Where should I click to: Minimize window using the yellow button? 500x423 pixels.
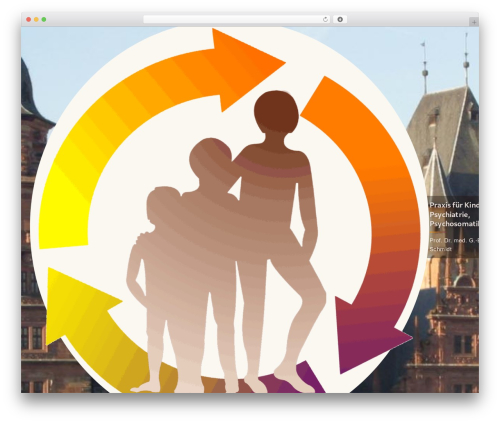[x=36, y=20]
